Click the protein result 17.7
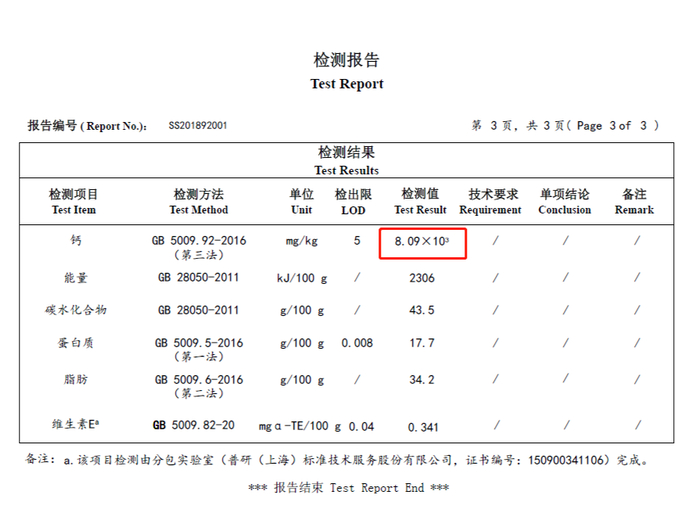 pos(422,343)
